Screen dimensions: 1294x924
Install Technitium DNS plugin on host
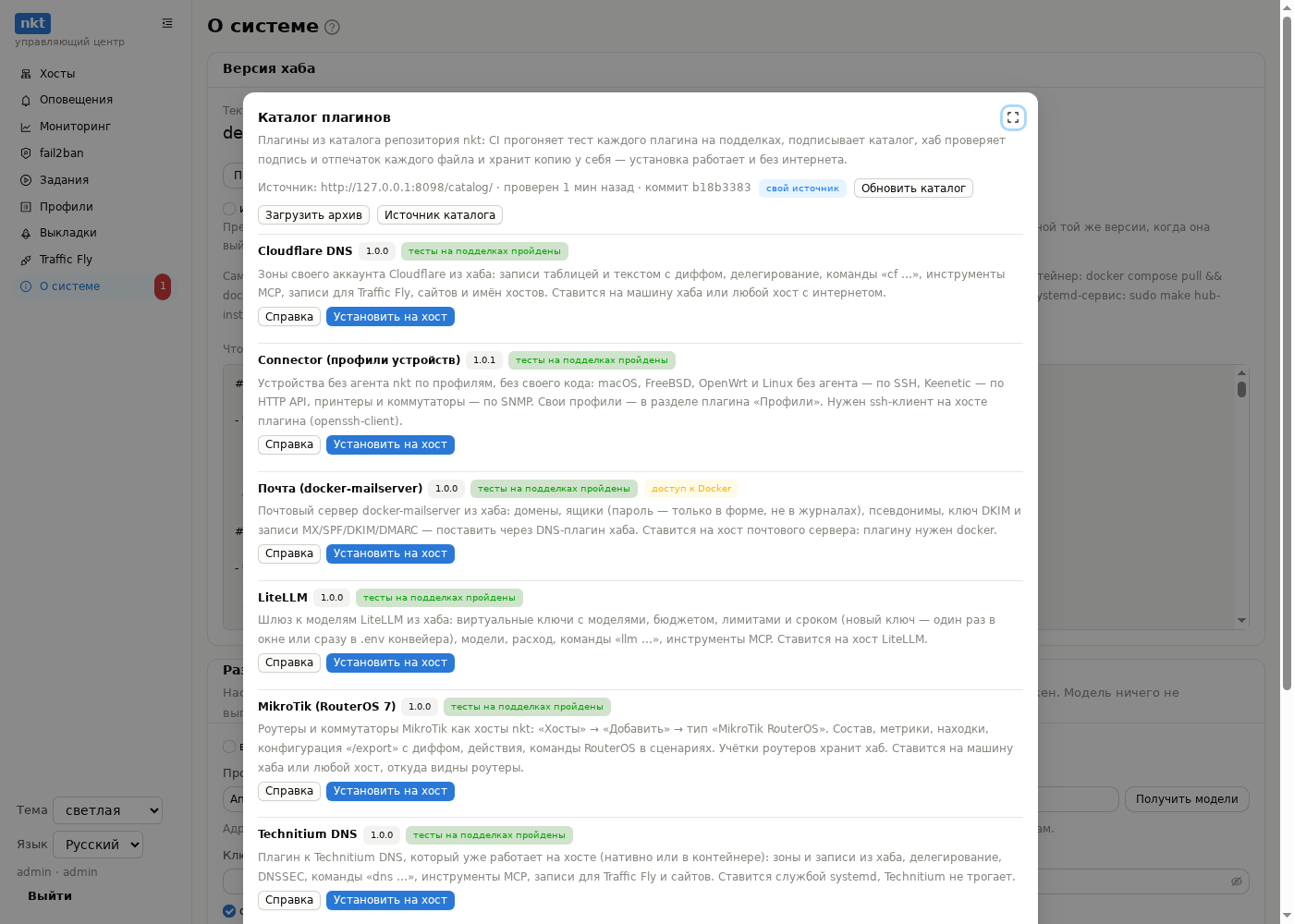[x=390, y=900]
